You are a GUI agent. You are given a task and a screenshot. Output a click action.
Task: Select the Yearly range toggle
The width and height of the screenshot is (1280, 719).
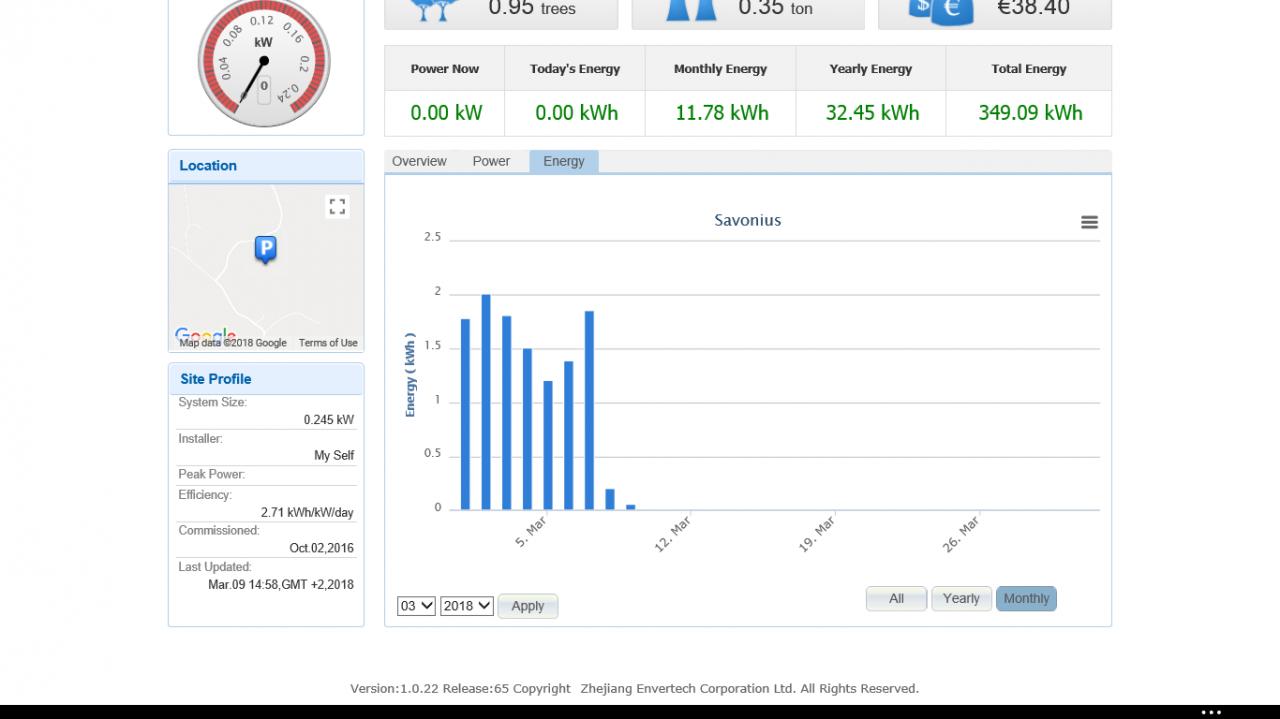961,598
